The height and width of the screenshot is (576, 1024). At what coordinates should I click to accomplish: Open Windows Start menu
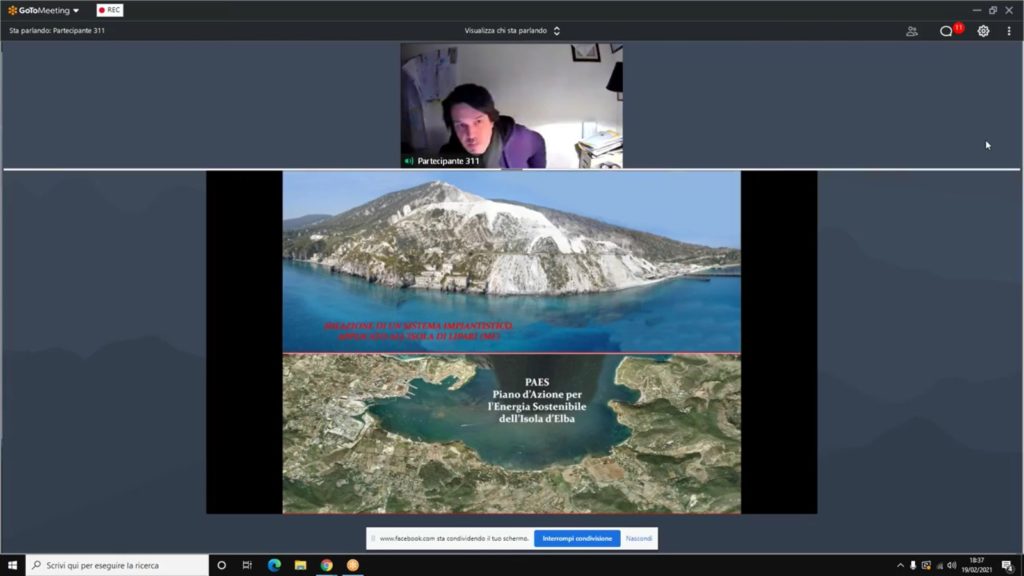pyautogui.click(x=12, y=565)
